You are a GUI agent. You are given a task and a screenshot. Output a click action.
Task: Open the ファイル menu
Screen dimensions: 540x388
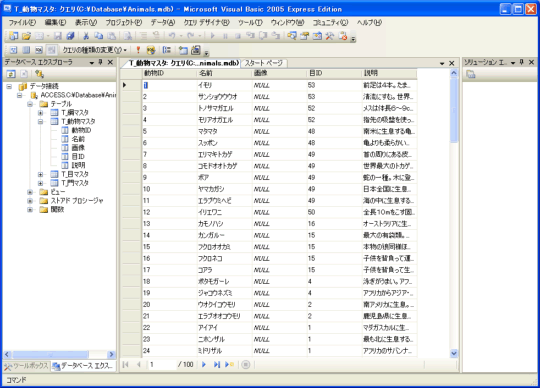pos(22,23)
